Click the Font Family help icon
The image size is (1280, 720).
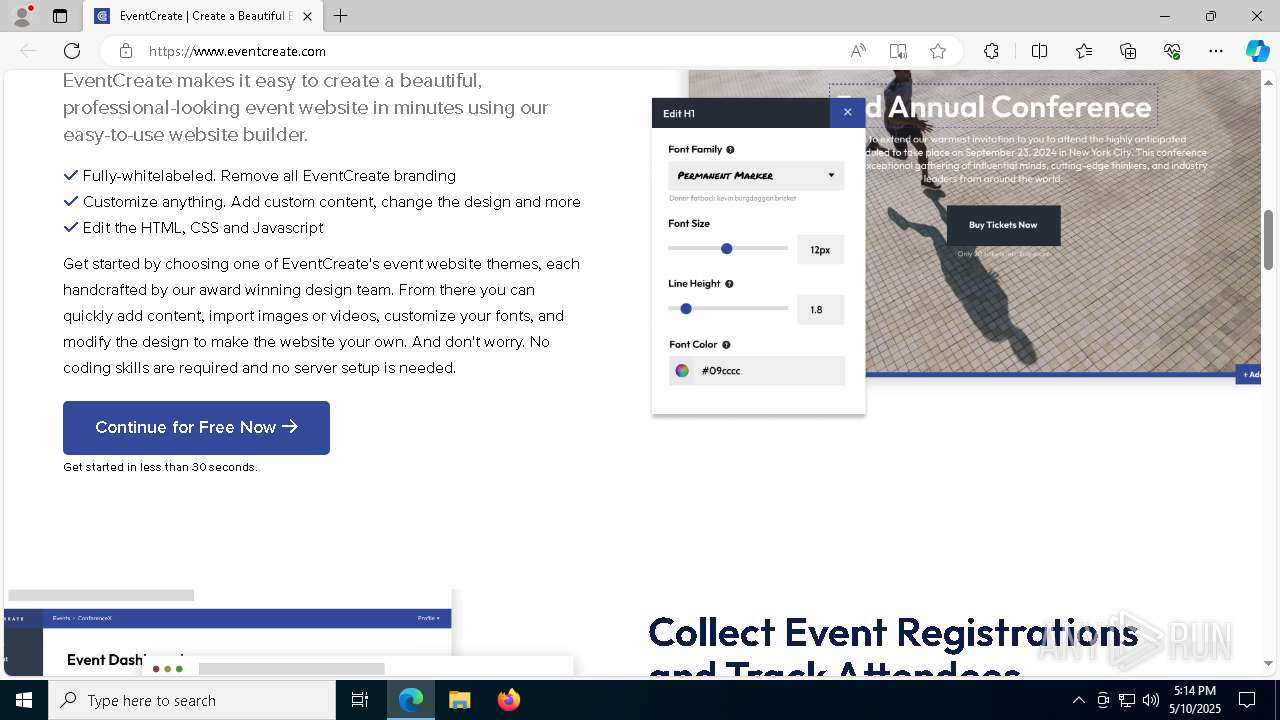click(x=730, y=150)
